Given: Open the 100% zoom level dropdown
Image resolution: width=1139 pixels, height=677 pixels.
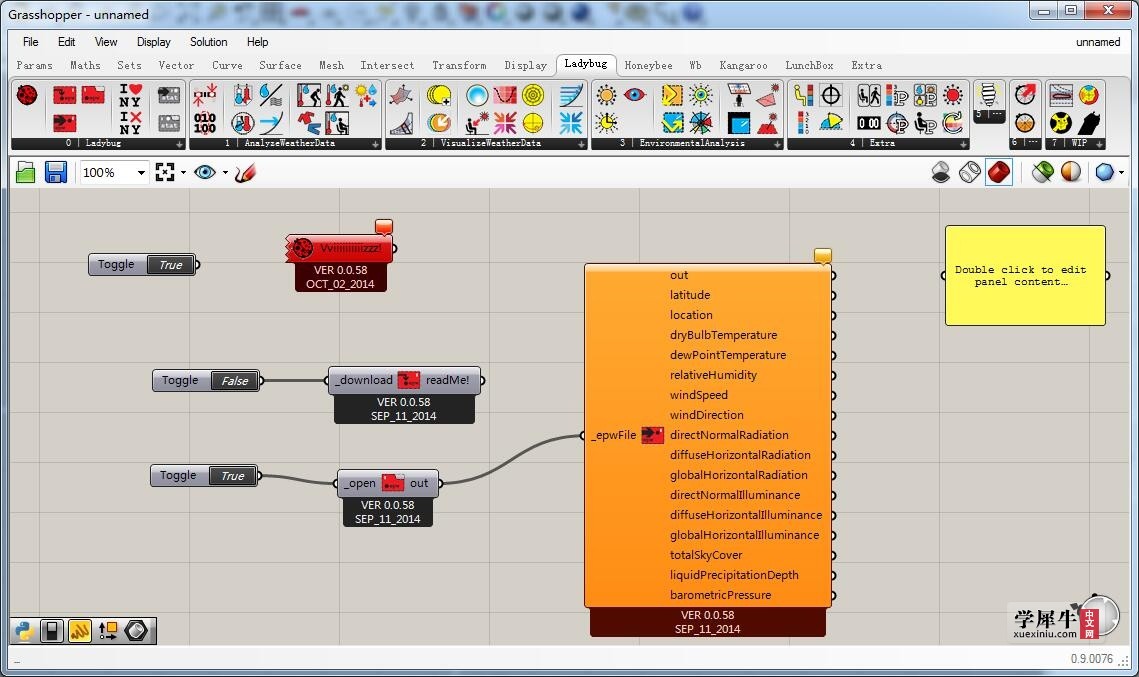Looking at the screenshot, I should click(x=142, y=173).
